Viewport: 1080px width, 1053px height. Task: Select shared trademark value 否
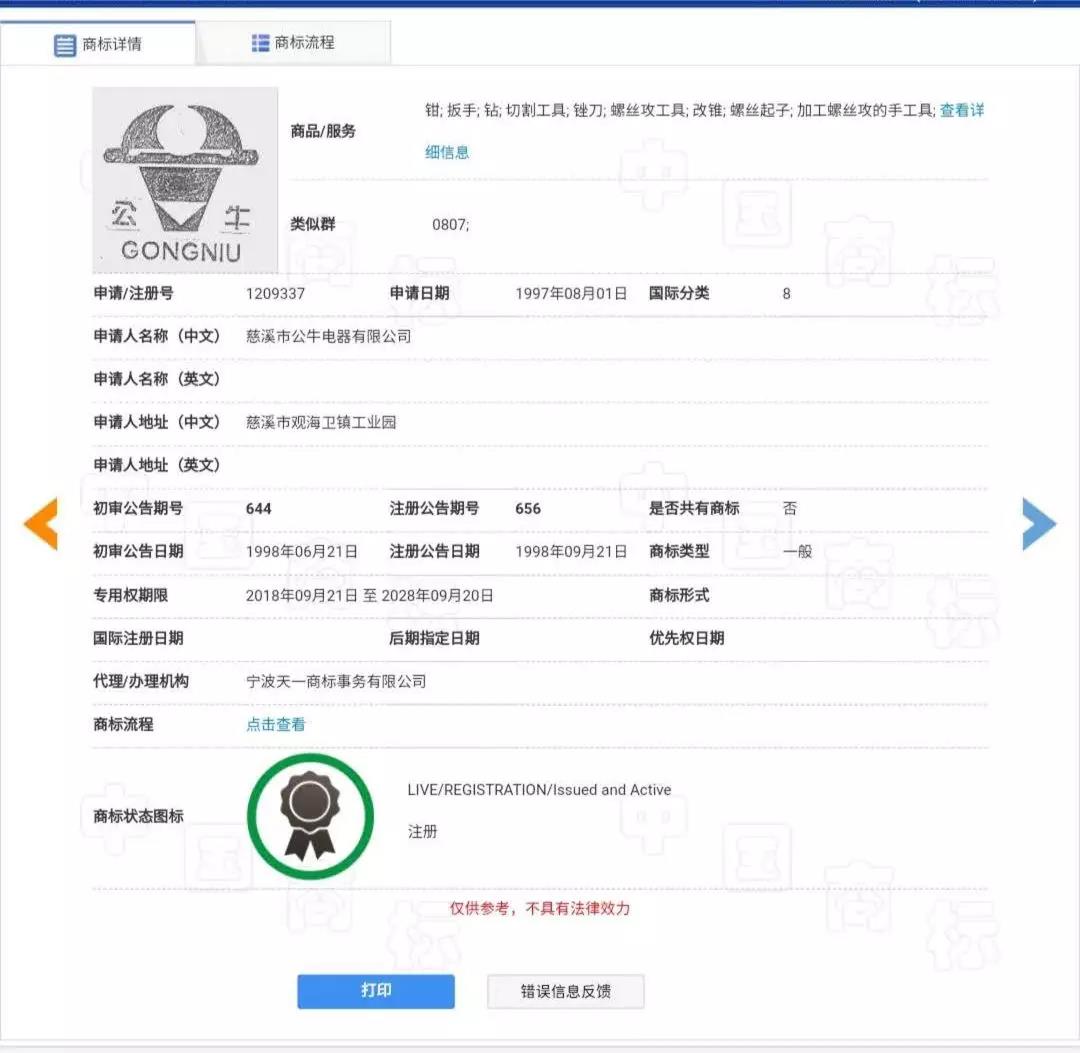click(x=790, y=509)
